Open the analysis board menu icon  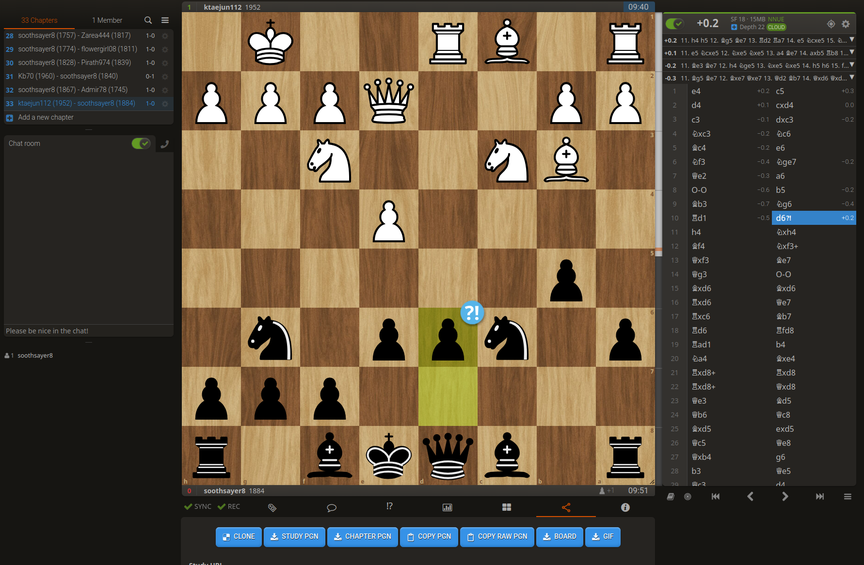[847, 497]
